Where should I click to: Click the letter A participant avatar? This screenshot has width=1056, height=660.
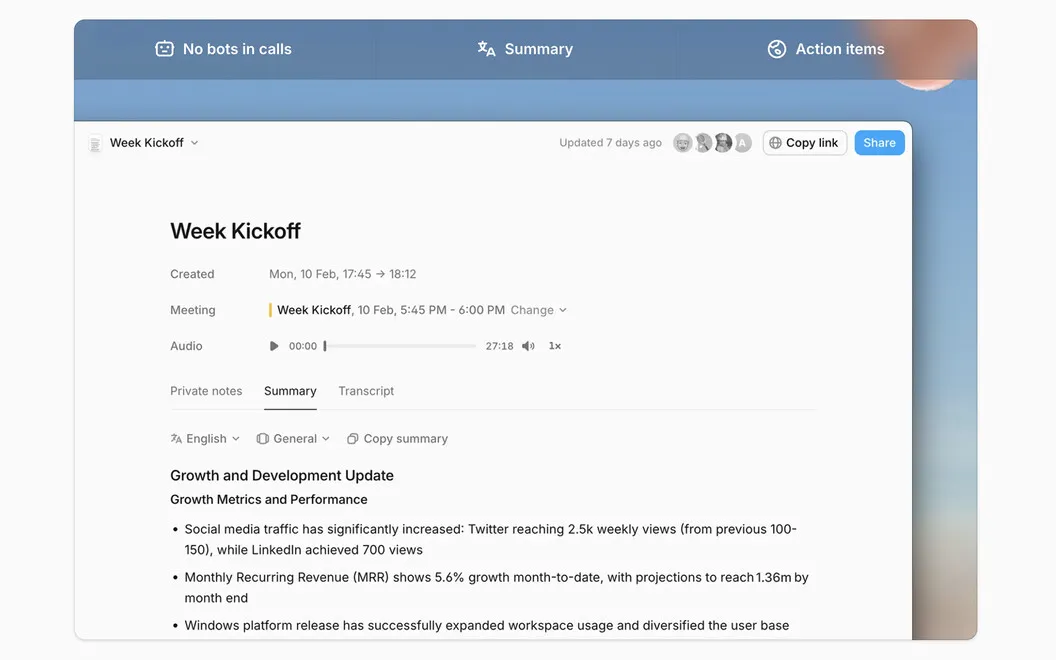[x=742, y=143]
